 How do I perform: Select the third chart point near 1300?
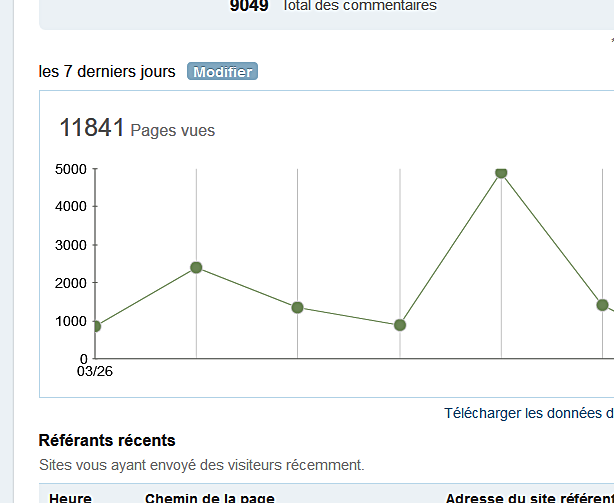point(297,307)
